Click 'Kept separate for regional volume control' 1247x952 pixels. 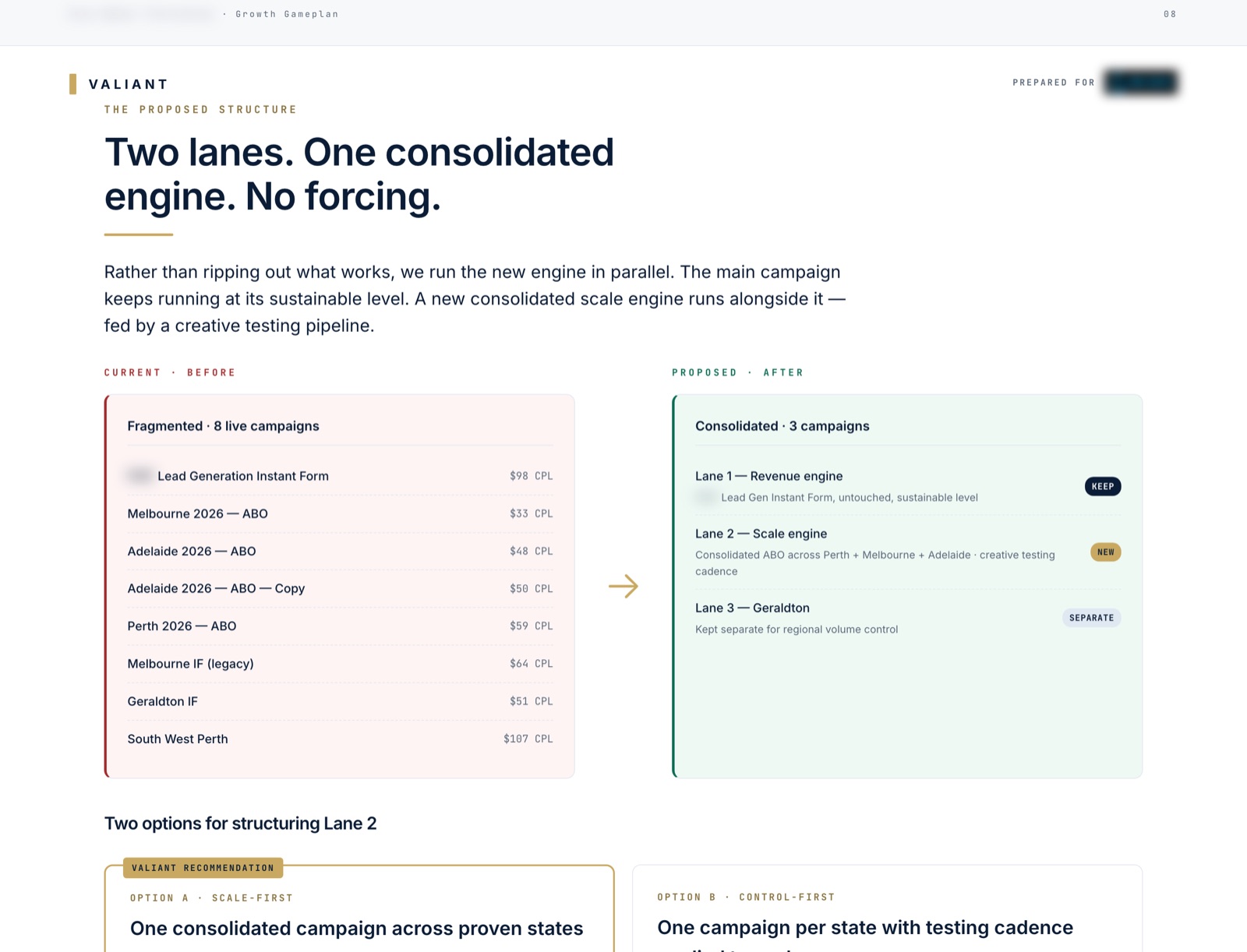(x=797, y=629)
